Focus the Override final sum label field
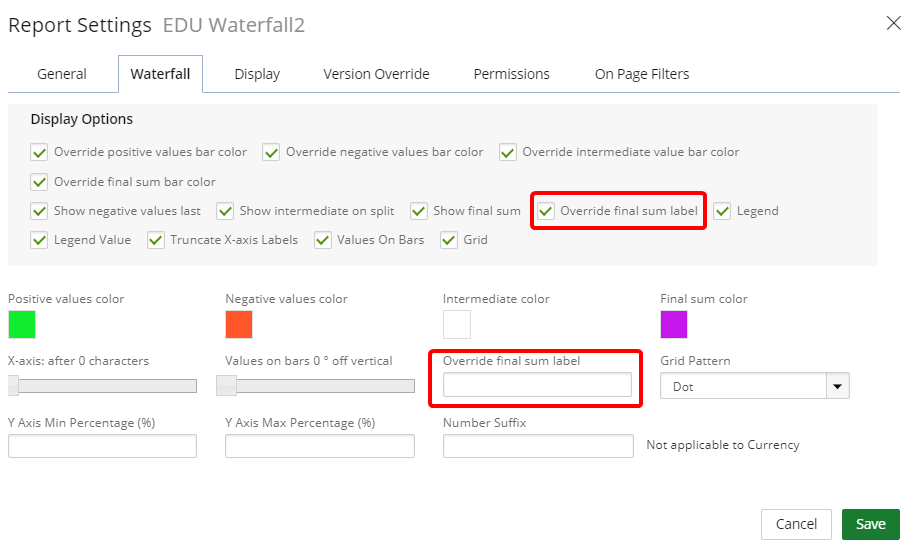Image resolution: width=915 pixels, height=554 pixels. point(537,385)
